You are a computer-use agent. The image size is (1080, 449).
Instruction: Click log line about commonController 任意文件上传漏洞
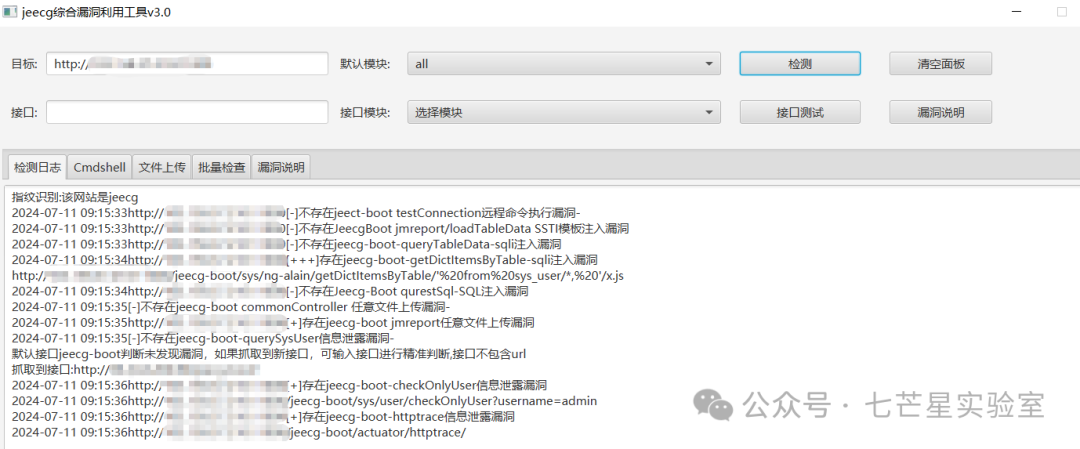click(x=231, y=306)
